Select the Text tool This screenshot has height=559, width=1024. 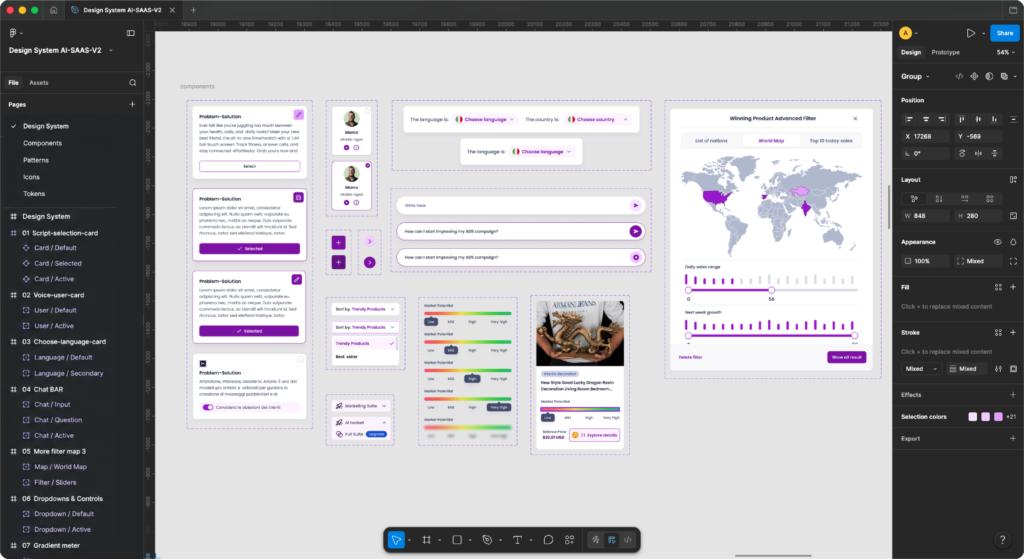point(517,540)
